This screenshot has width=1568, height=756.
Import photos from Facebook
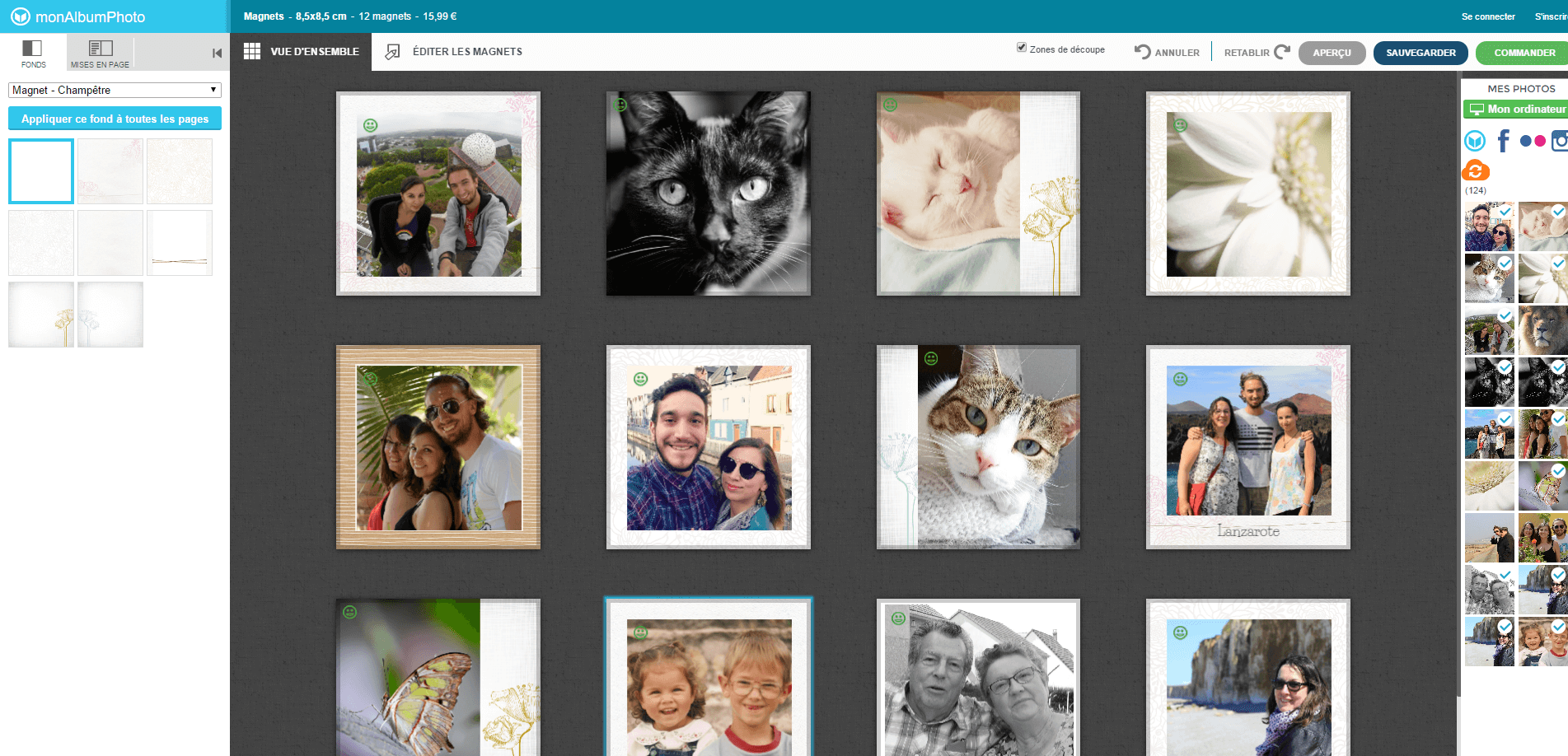(x=1503, y=142)
